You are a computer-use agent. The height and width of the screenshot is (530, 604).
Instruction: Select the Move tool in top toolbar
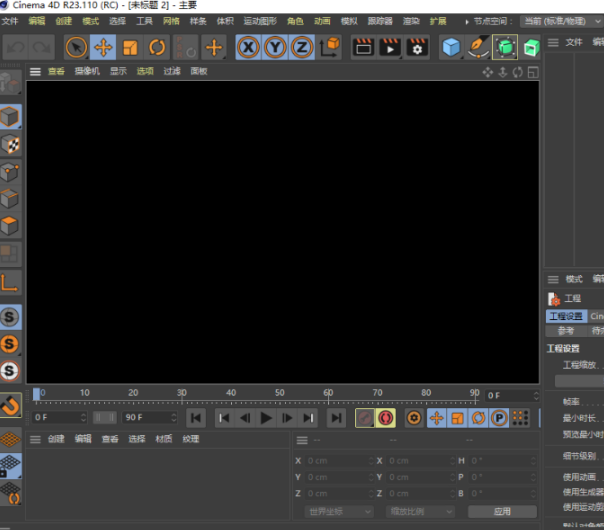[x=103, y=47]
